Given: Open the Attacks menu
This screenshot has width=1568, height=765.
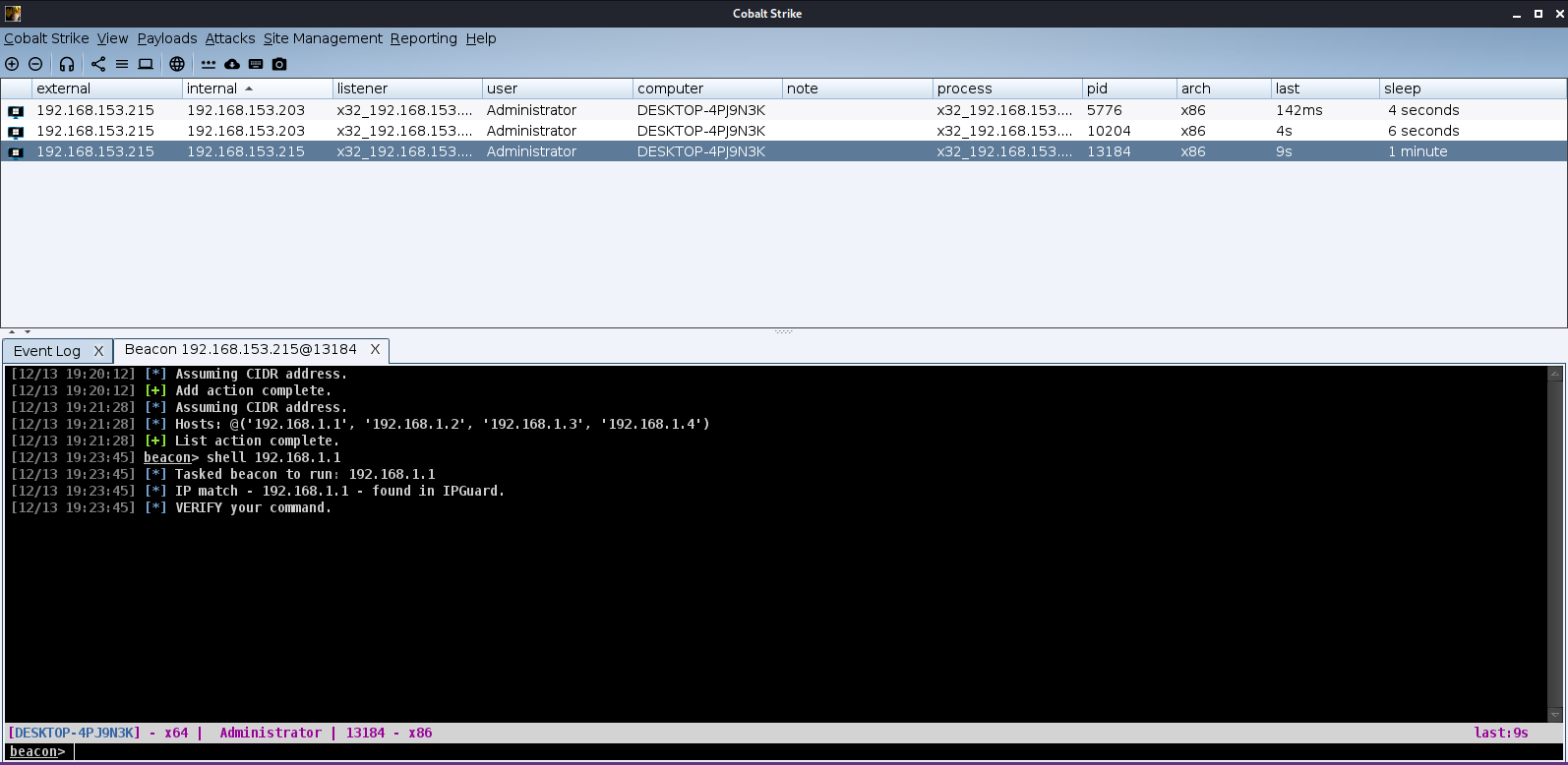Looking at the screenshot, I should point(230,38).
